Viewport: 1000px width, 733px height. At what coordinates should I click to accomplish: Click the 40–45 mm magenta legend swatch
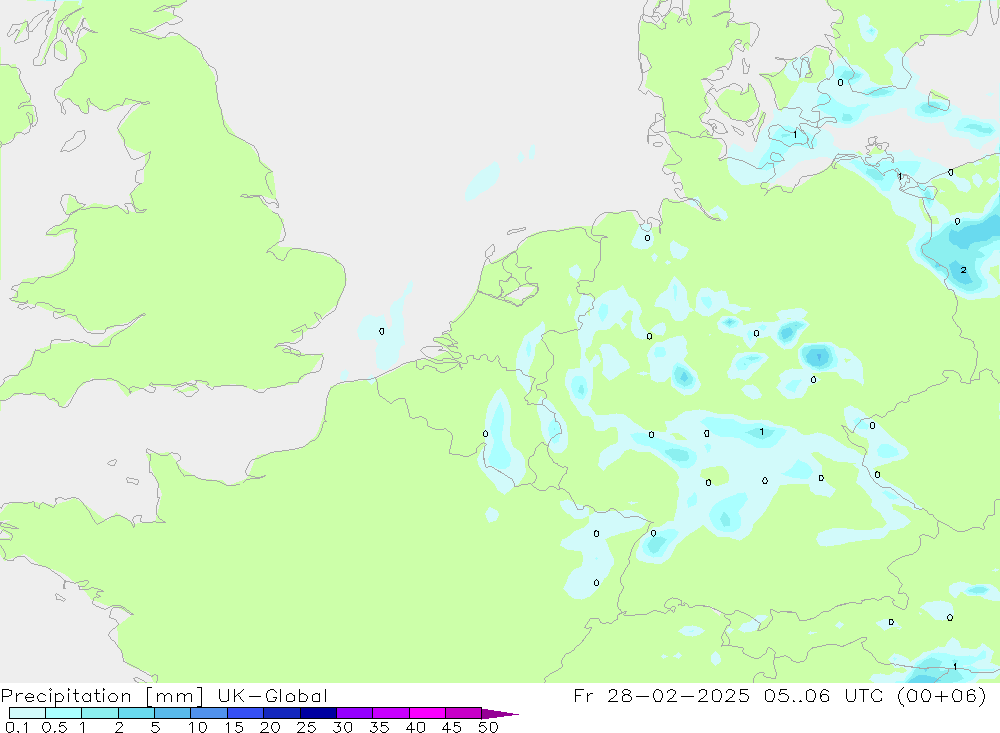[427, 713]
